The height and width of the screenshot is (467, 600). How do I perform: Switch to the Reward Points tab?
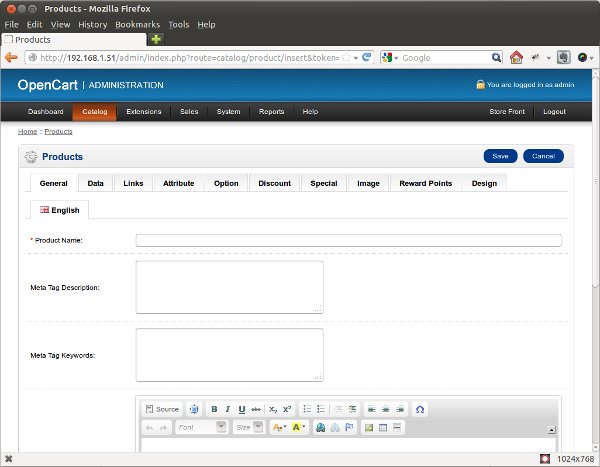425,183
